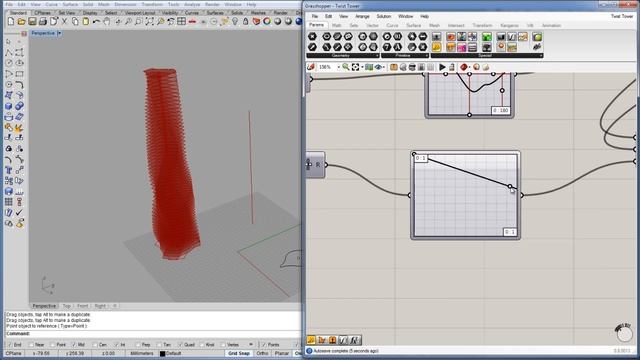Click the Print icon in Rhino toolbar
This screenshot has width=640, height=360.
point(43,22)
